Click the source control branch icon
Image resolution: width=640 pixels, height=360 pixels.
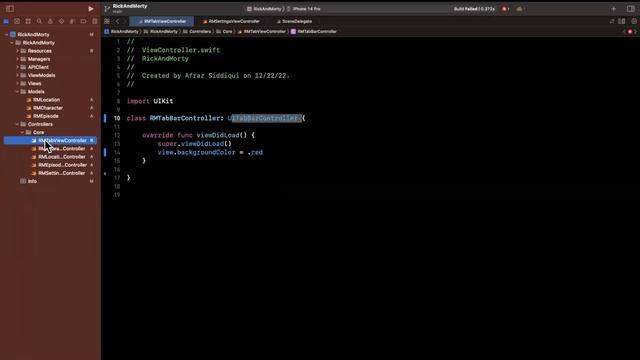(x=107, y=9)
